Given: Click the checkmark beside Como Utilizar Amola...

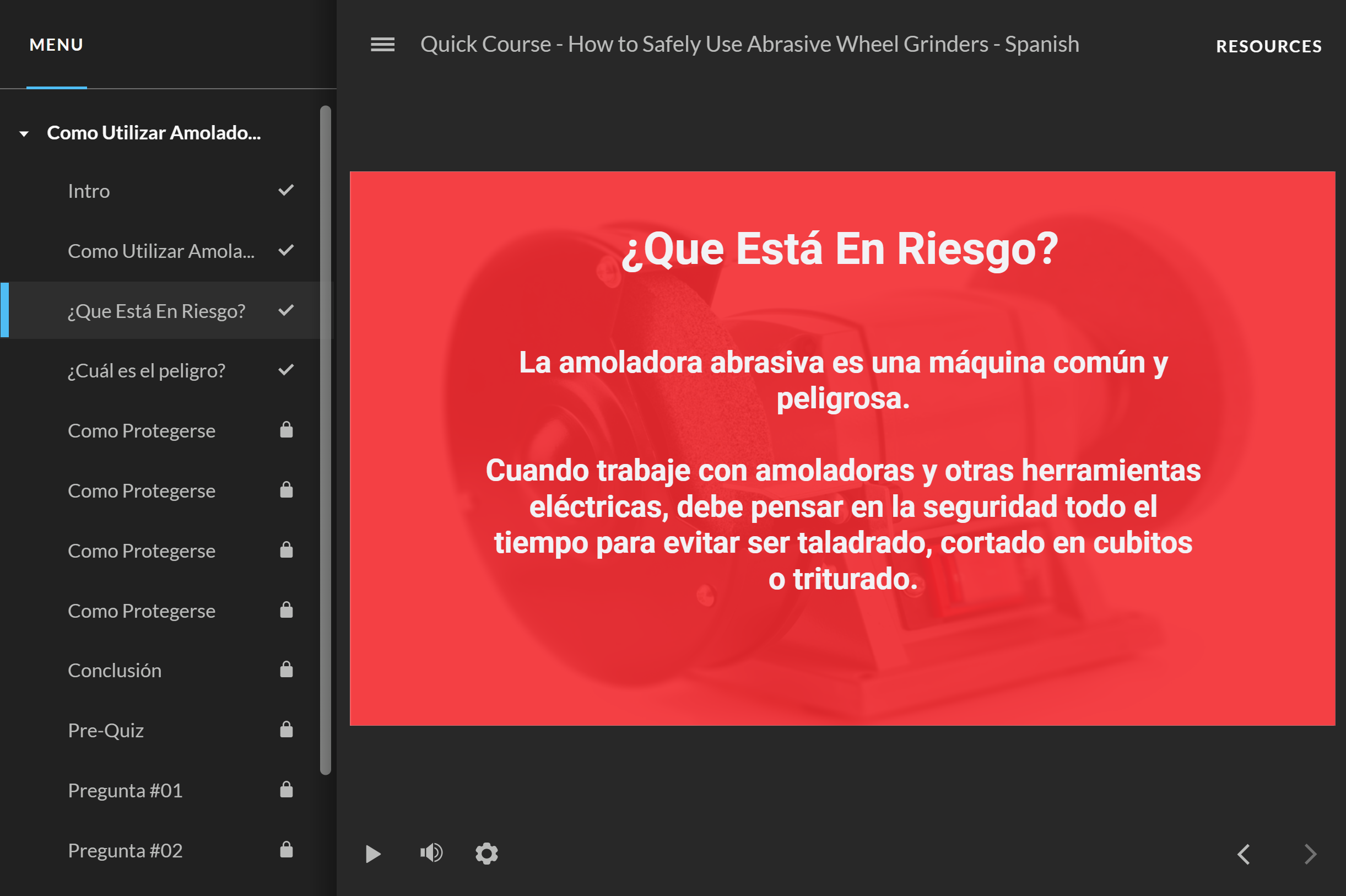Looking at the screenshot, I should (x=287, y=250).
